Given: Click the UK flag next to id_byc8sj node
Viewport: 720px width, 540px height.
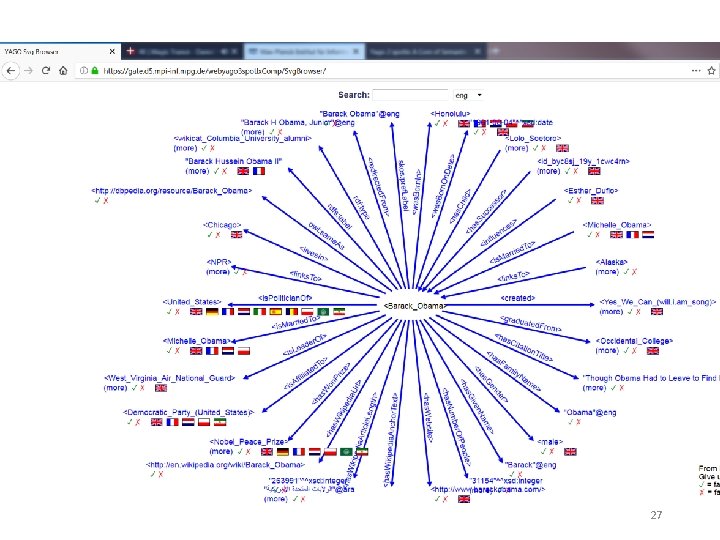Looking at the screenshot, I should tap(594, 171).
